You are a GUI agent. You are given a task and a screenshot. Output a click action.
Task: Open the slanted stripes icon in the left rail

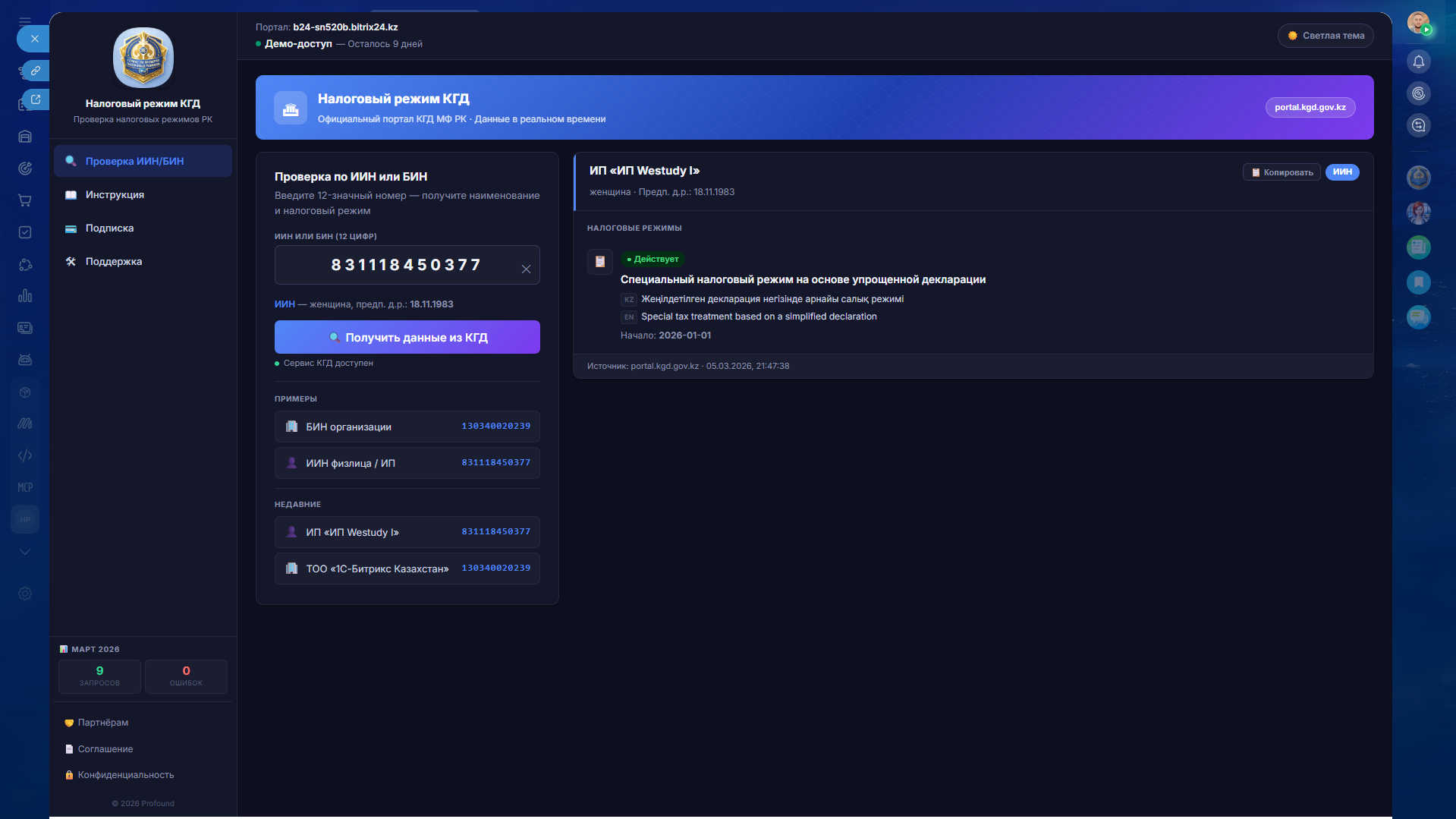(25, 424)
